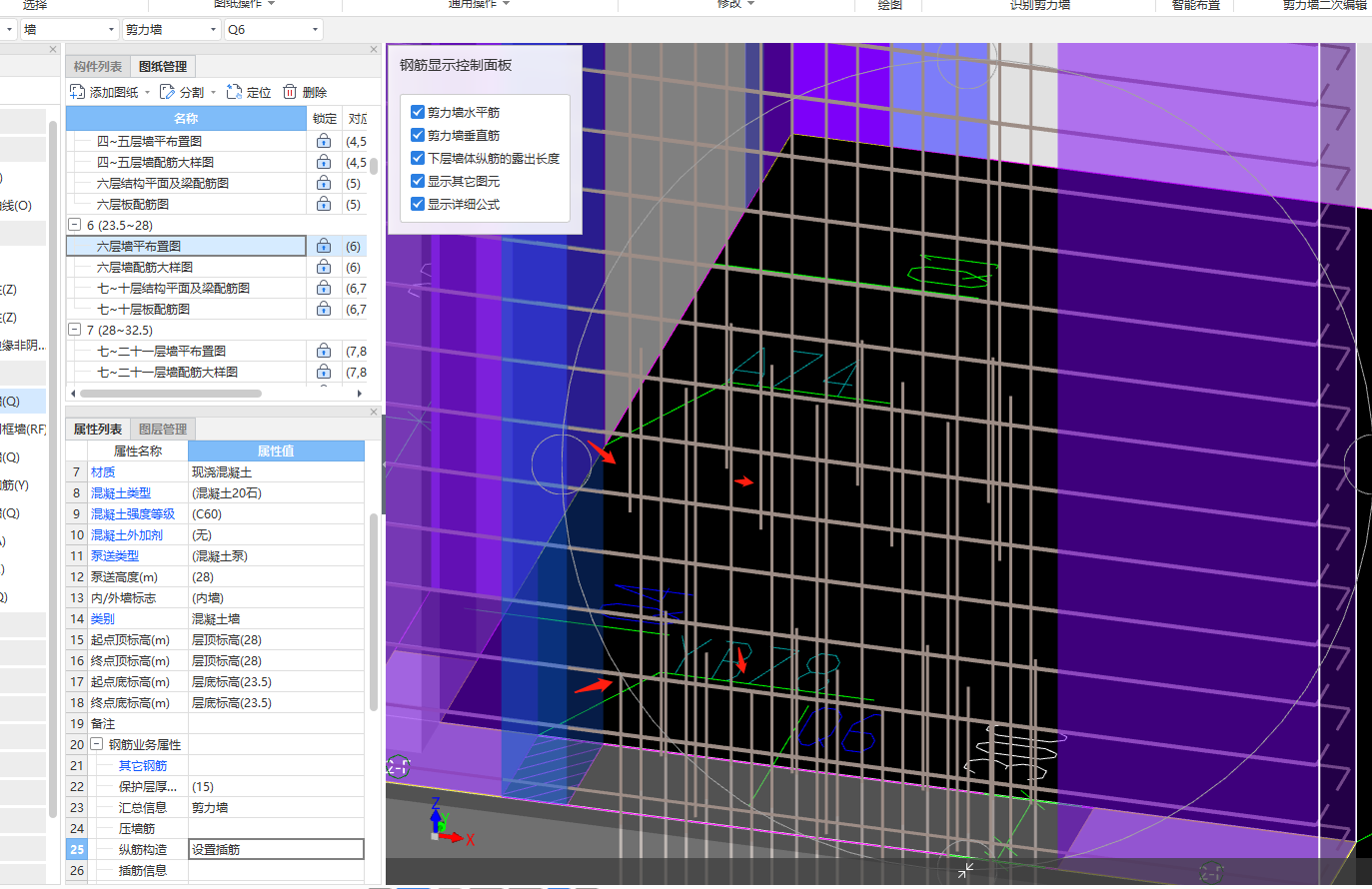Select the 压墙筋 property row

pyautogui.click(x=215, y=828)
